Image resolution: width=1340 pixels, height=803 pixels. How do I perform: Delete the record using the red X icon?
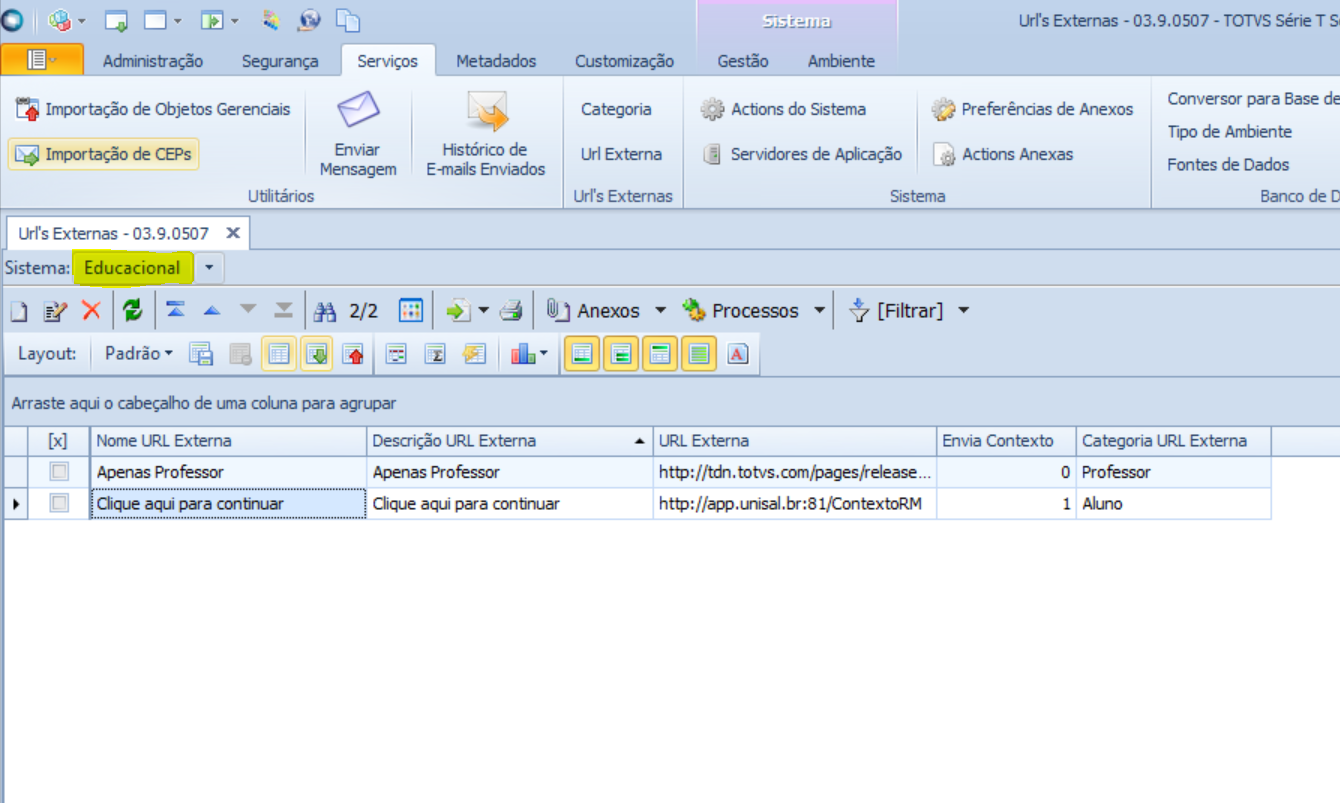click(x=91, y=311)
